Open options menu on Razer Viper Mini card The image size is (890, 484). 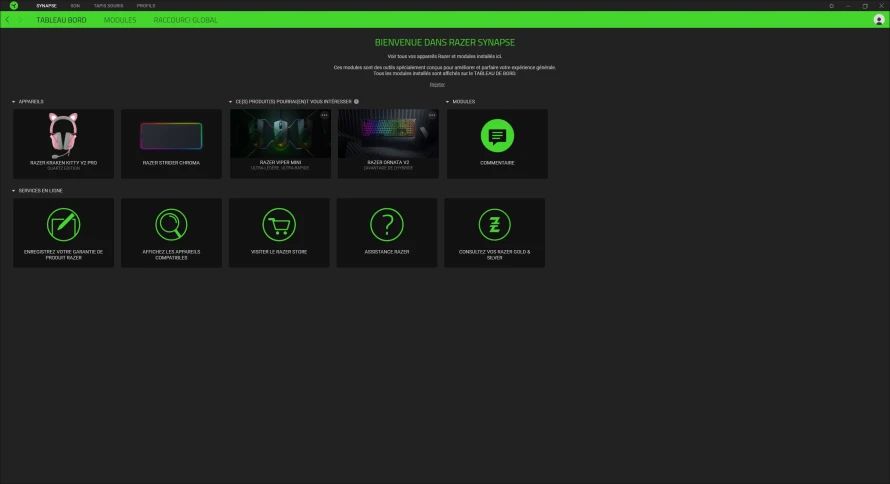[x=324, y=115]
